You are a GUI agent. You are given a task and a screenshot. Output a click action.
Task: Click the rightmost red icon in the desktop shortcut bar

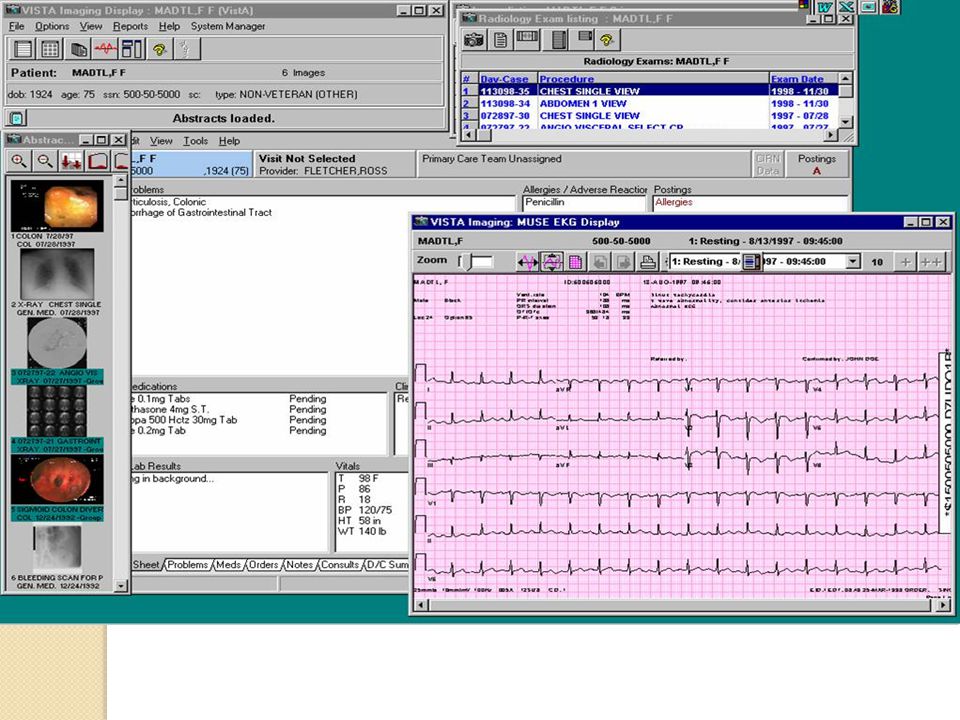pos(890,7)
